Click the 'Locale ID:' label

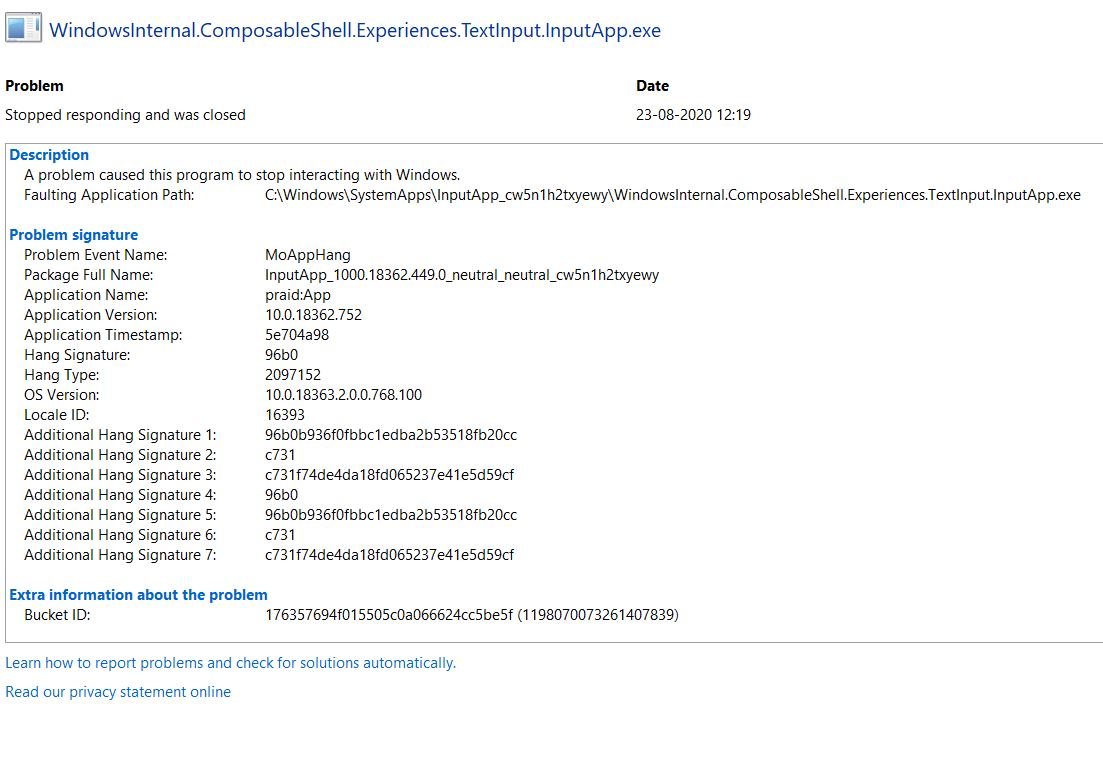tap(56, 415)
